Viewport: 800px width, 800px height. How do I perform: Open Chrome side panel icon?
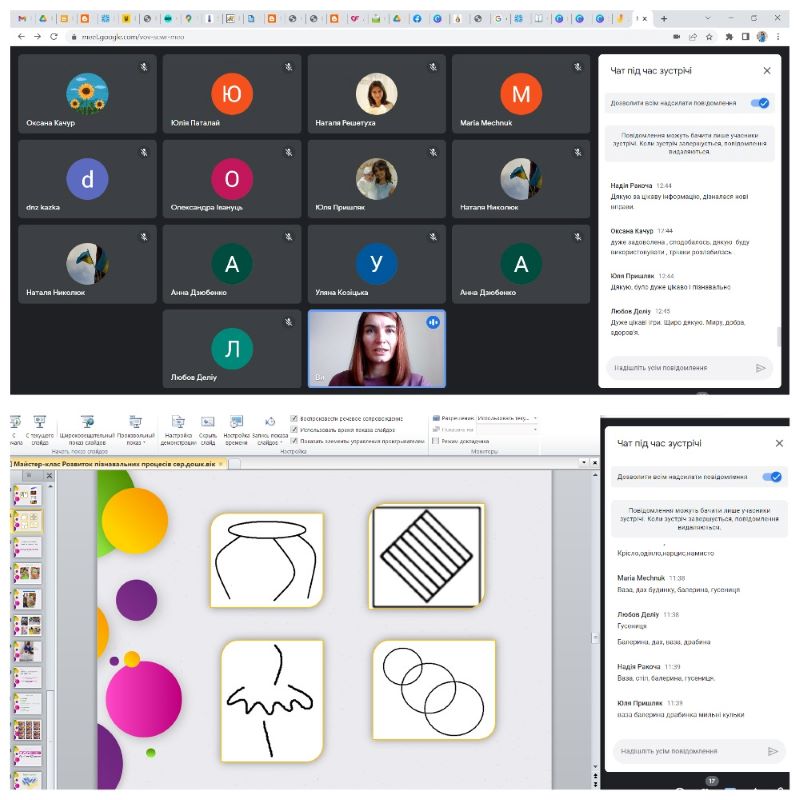pos(745,37)
